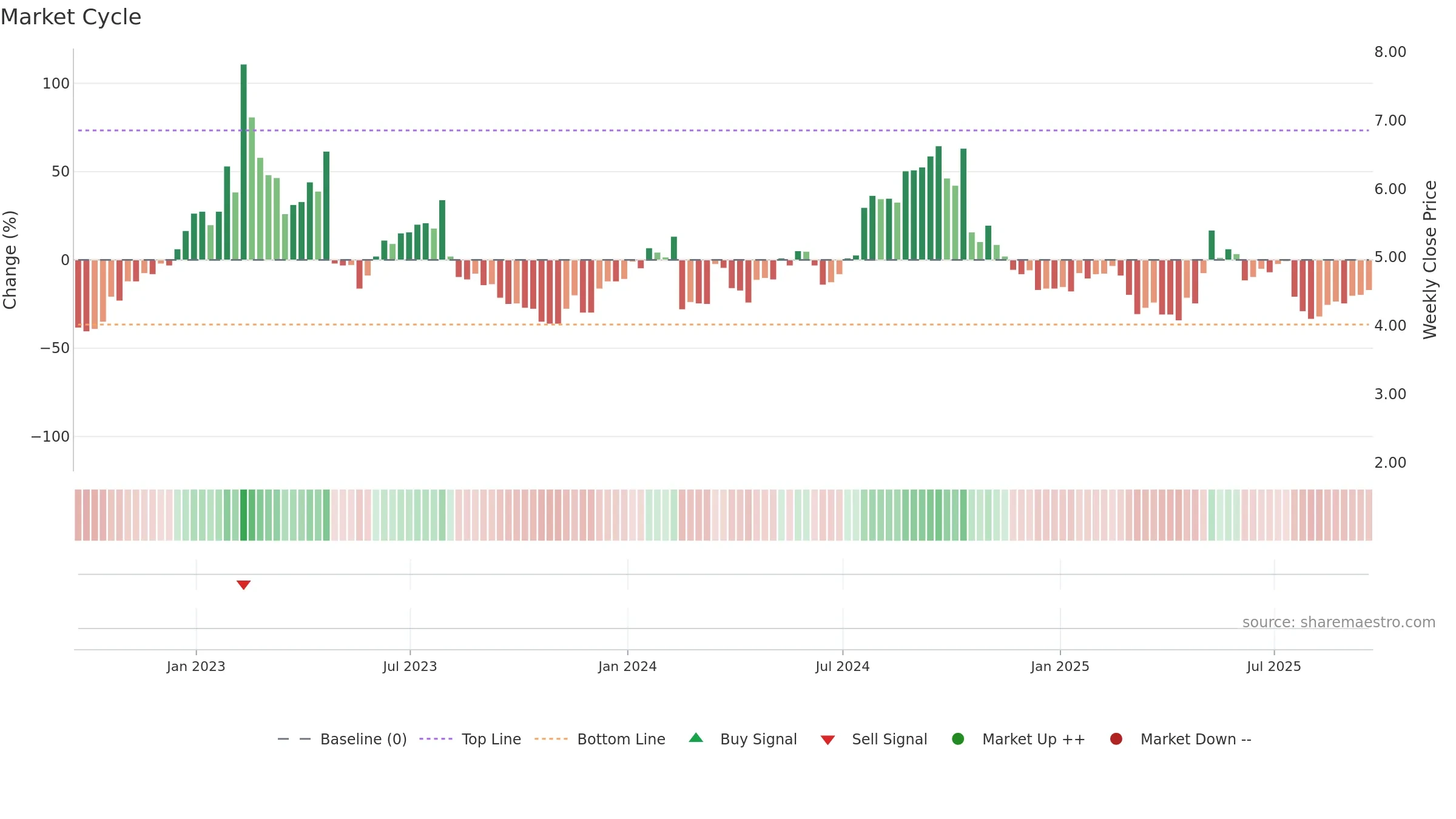Click the Jul 2023 x-axis label
The image size is (1456, 819).
pos(410,667)
